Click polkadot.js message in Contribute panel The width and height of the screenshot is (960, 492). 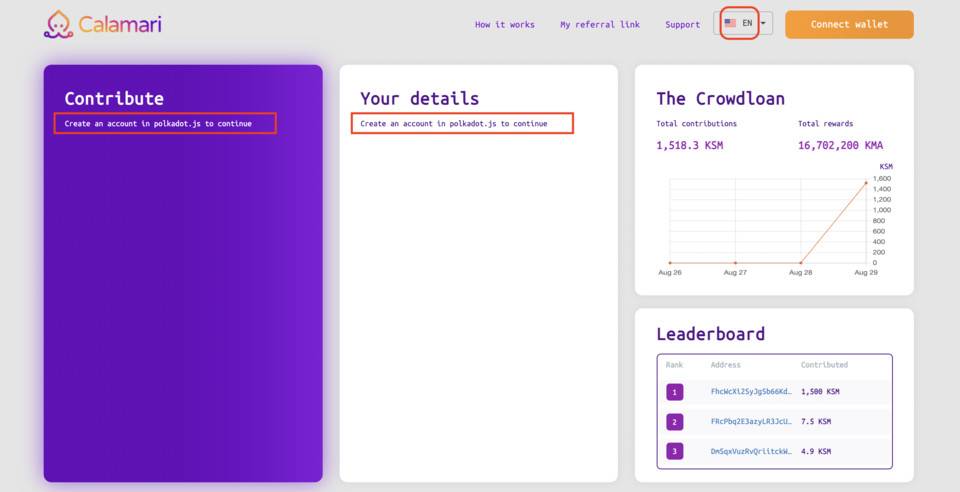click(158, 124)
